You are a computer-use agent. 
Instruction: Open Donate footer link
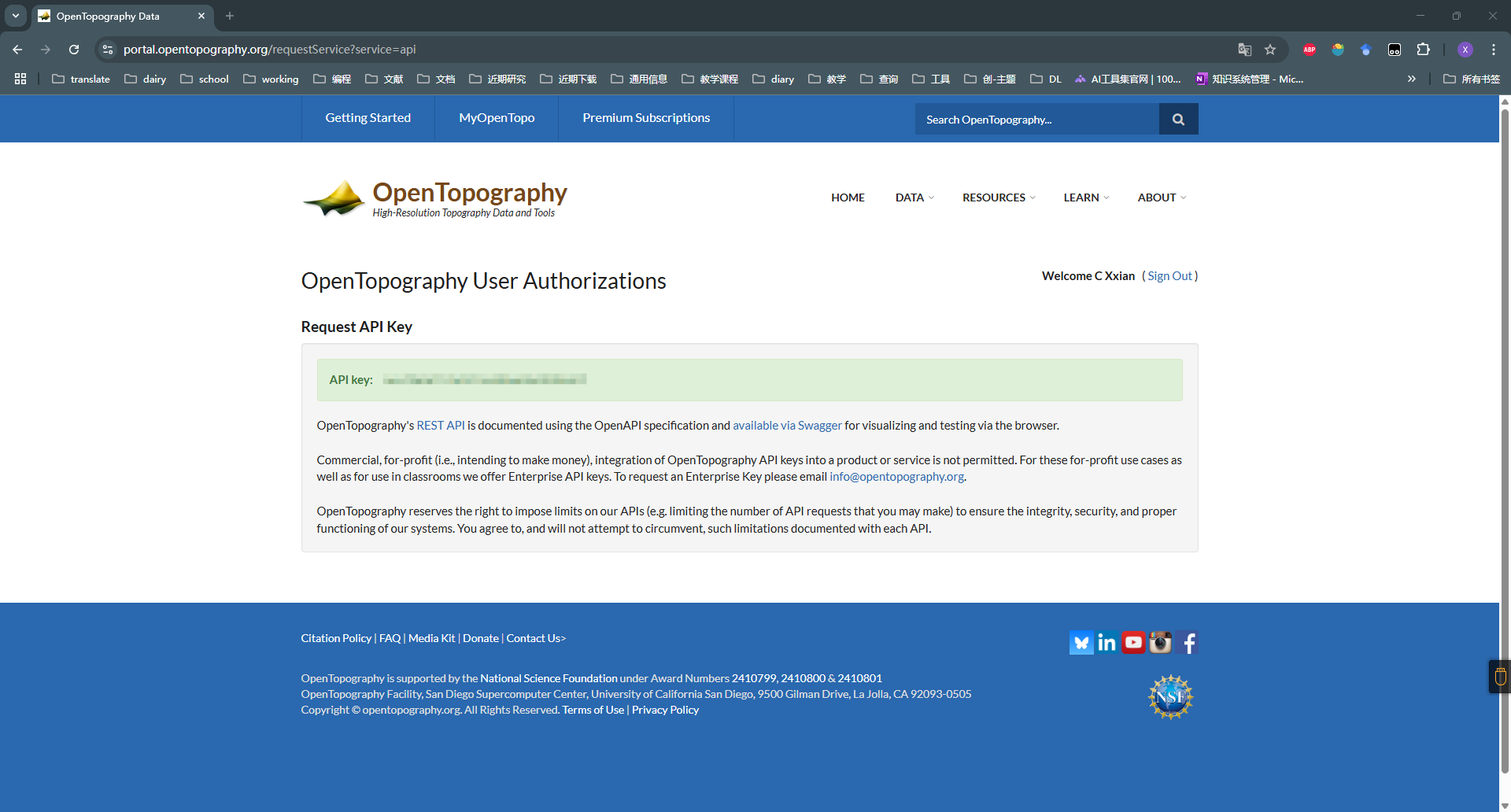(481, 638)
